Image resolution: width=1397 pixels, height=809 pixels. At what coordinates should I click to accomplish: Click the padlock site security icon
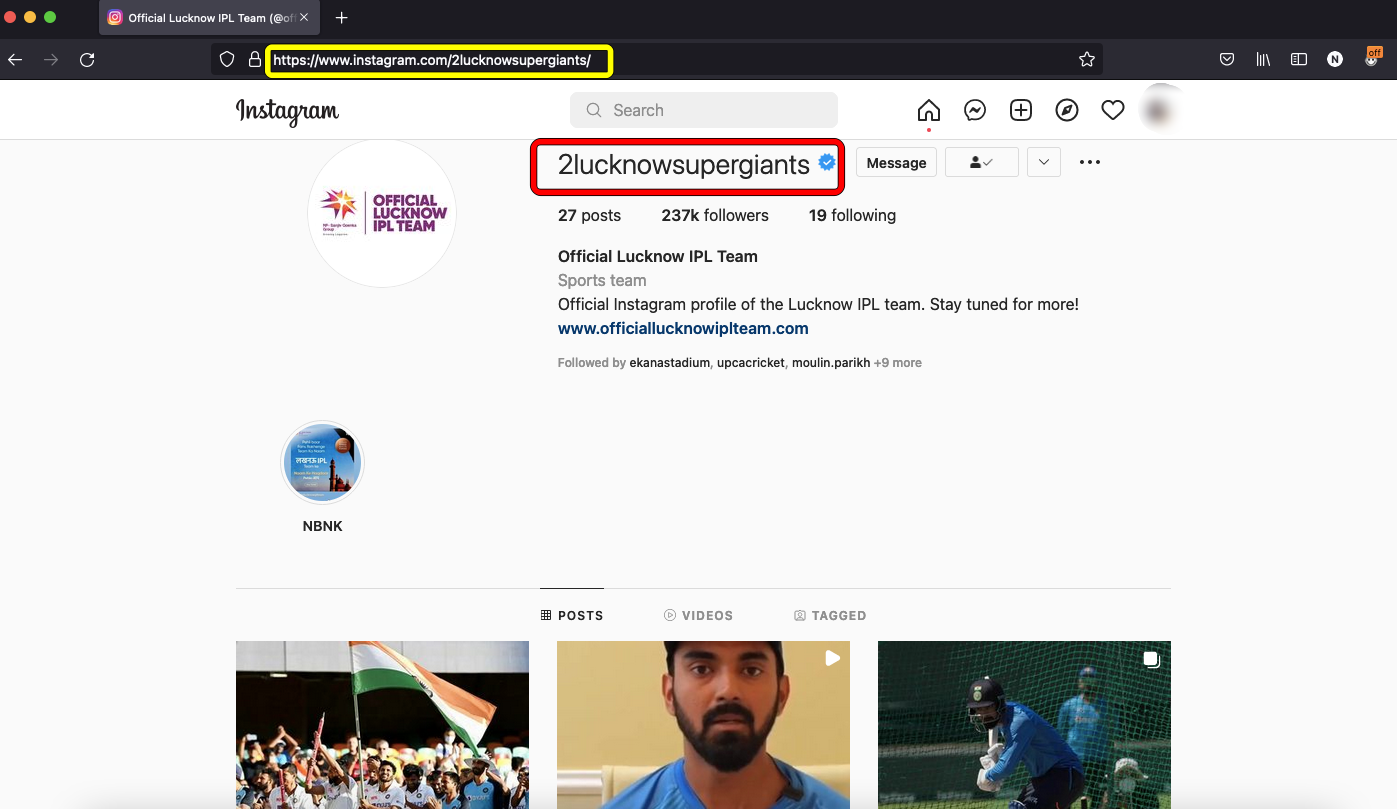pyautogui.click(x=255, y=60)
